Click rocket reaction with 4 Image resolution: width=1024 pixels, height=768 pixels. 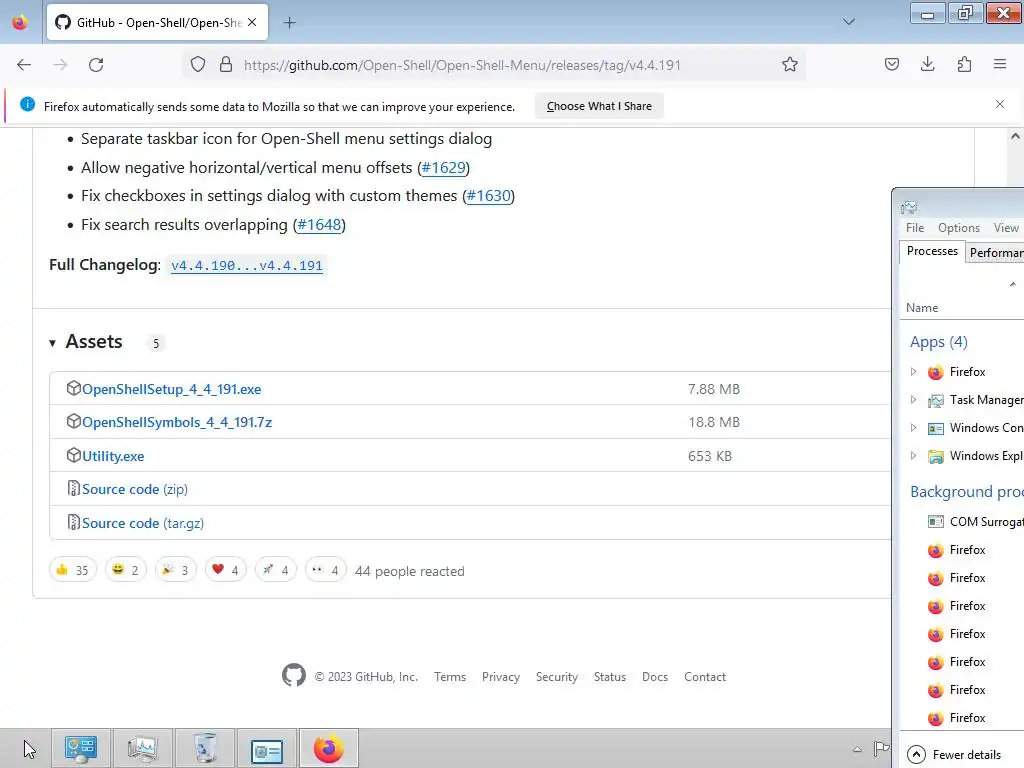coord(276,570)
